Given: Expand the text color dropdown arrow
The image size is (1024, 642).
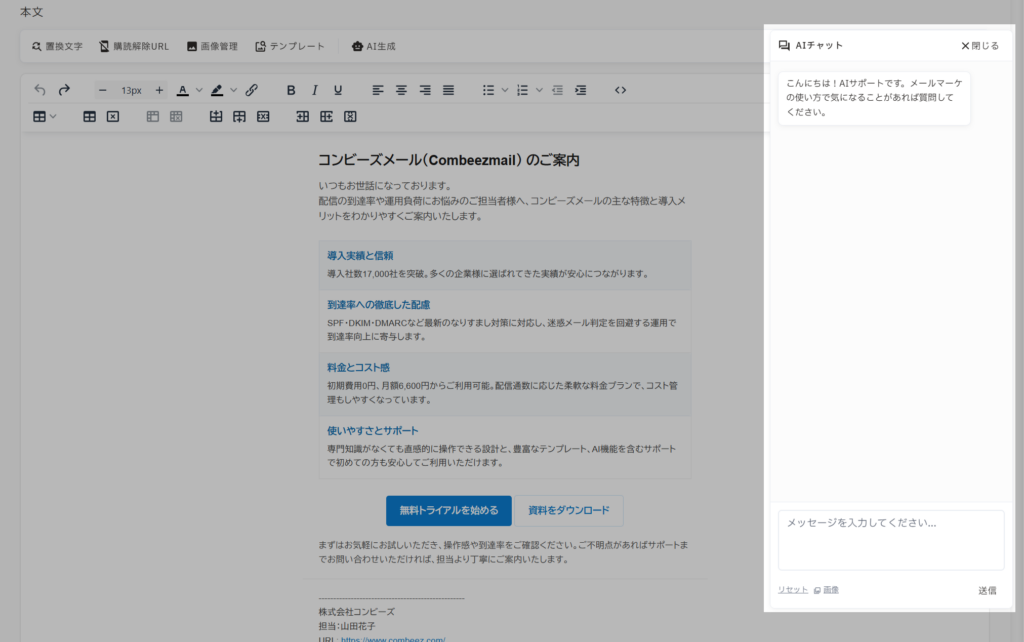Looking at the screenshot, I should pyautogui.click(x=199, y=90).
